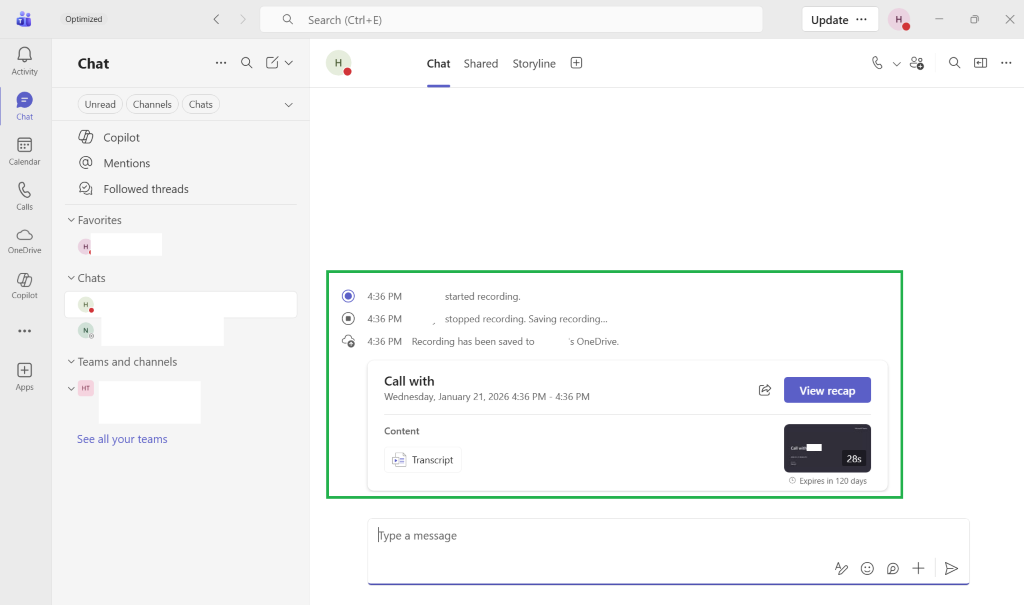The width and height of the screenshot is (1024, 605).
Task: Filter chat list by Channels
Action: (152, 105)
